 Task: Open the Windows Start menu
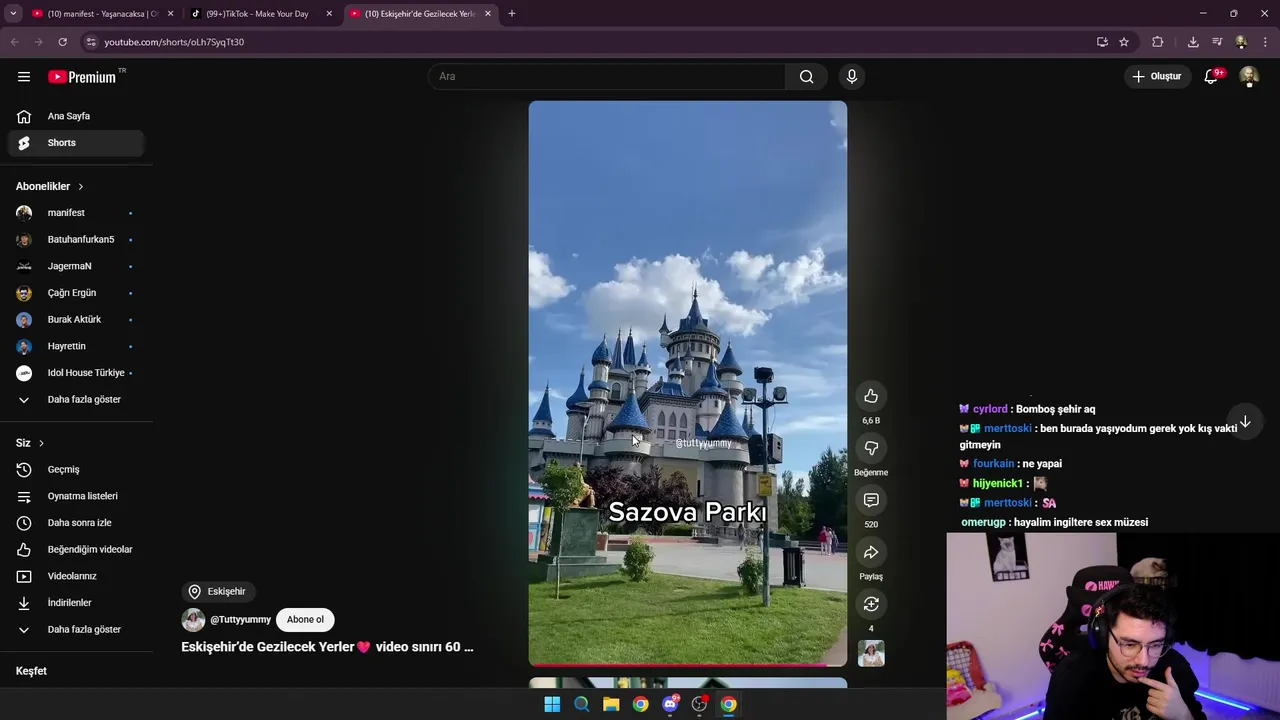(552, 704)
